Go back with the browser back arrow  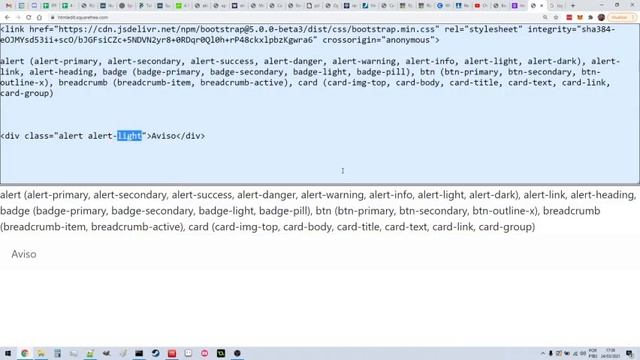coord(7,18)
